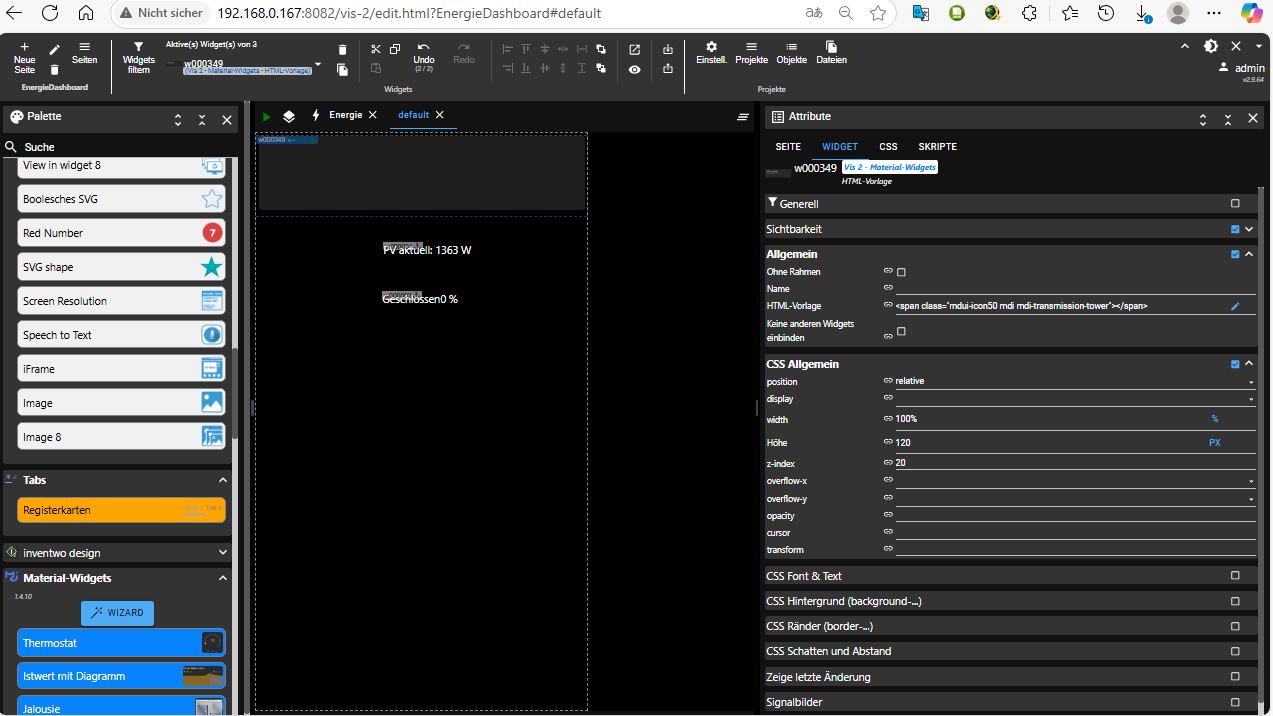Tick Keine anderen Widgets einbinden checkbox
Image resolution: width=1273 pixels, height=716 pixels.
click(x=901, y=331)
